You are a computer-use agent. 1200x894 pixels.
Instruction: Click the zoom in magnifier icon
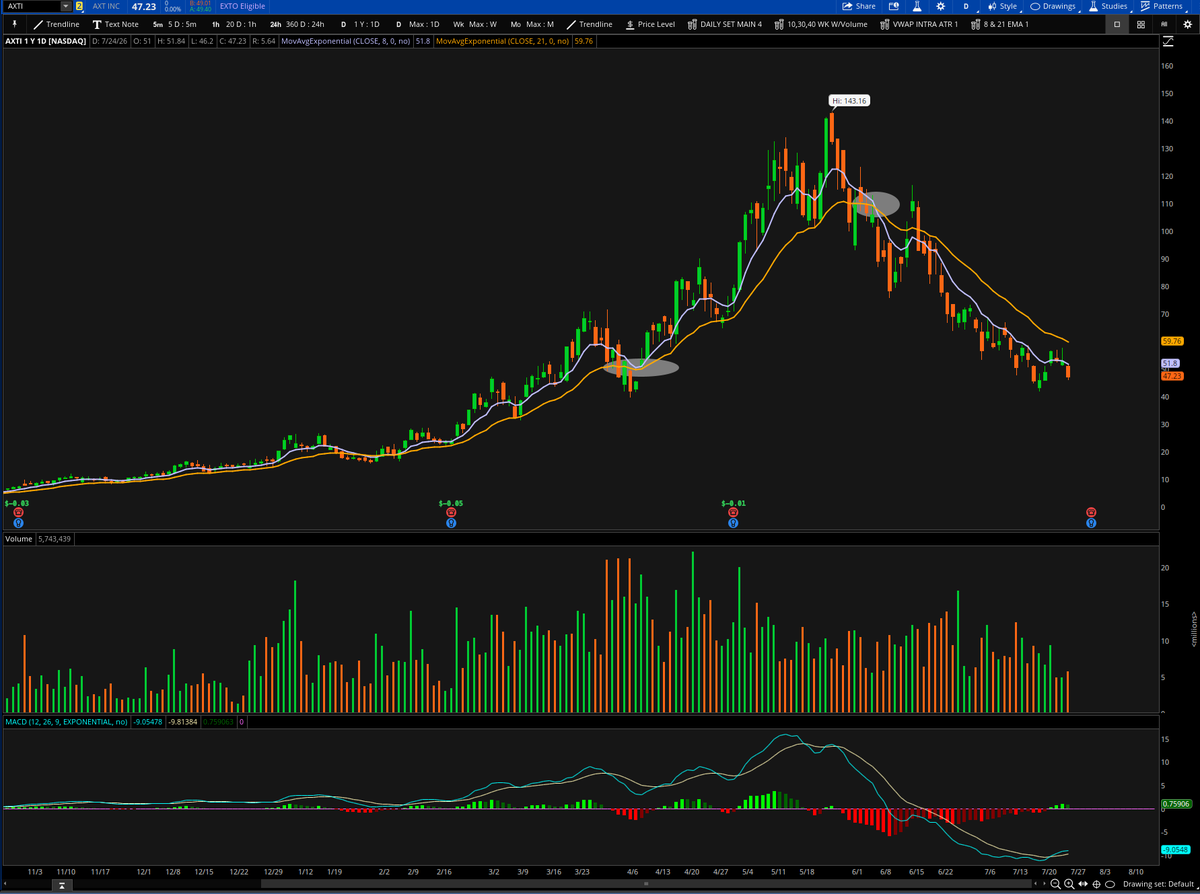1070,884
